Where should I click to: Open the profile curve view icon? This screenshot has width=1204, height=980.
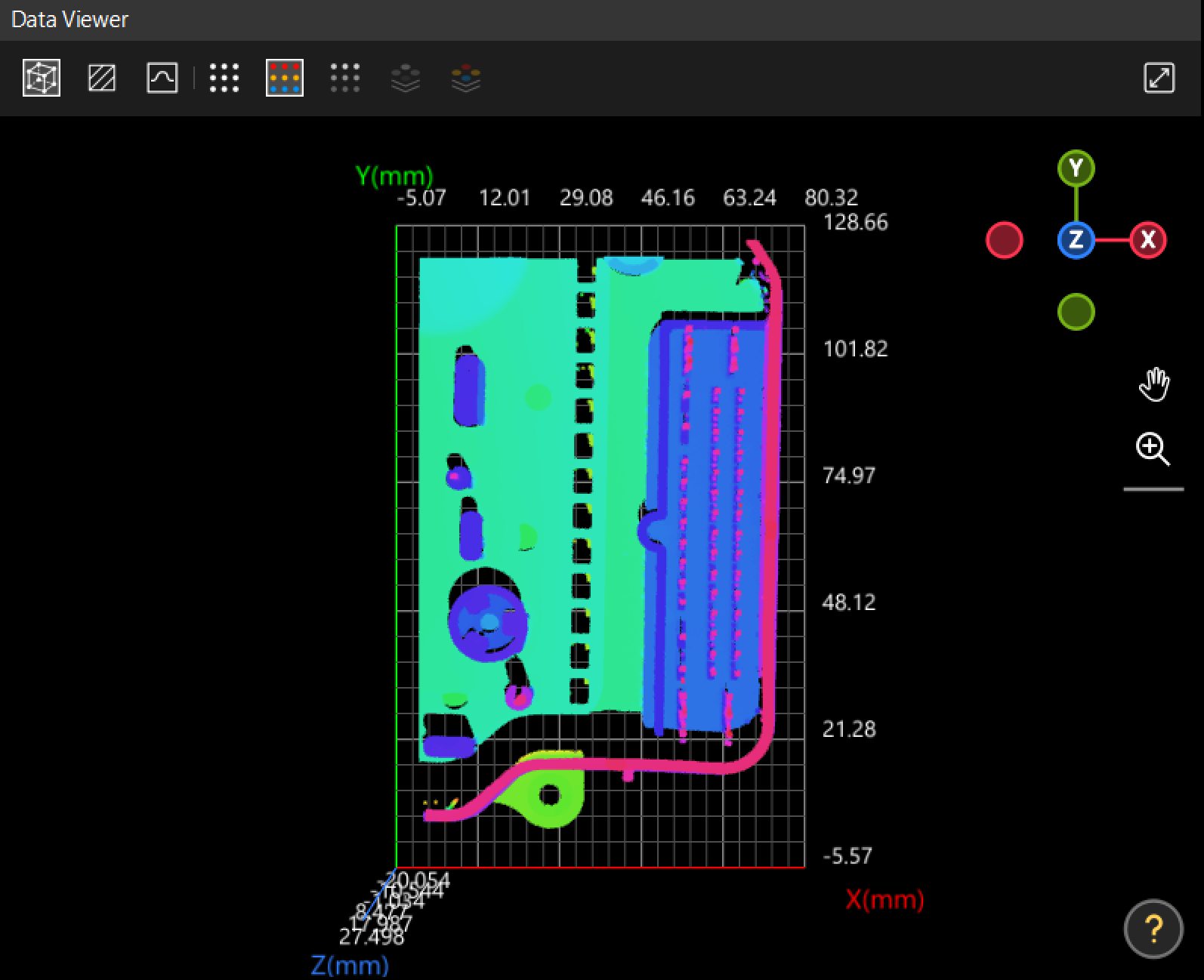pyautogui.click(x=162, y=78)
